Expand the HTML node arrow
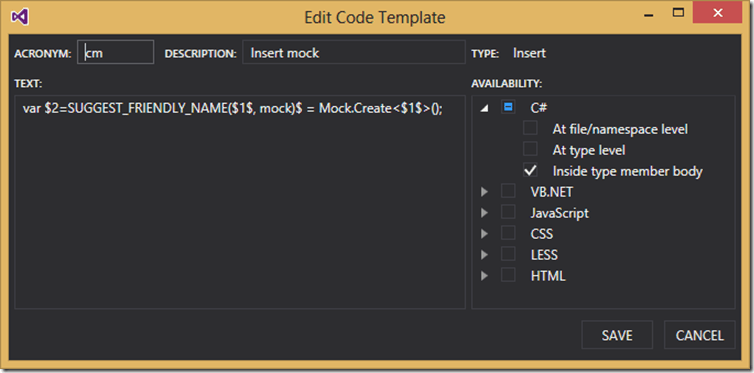 [x=484, y=276]
